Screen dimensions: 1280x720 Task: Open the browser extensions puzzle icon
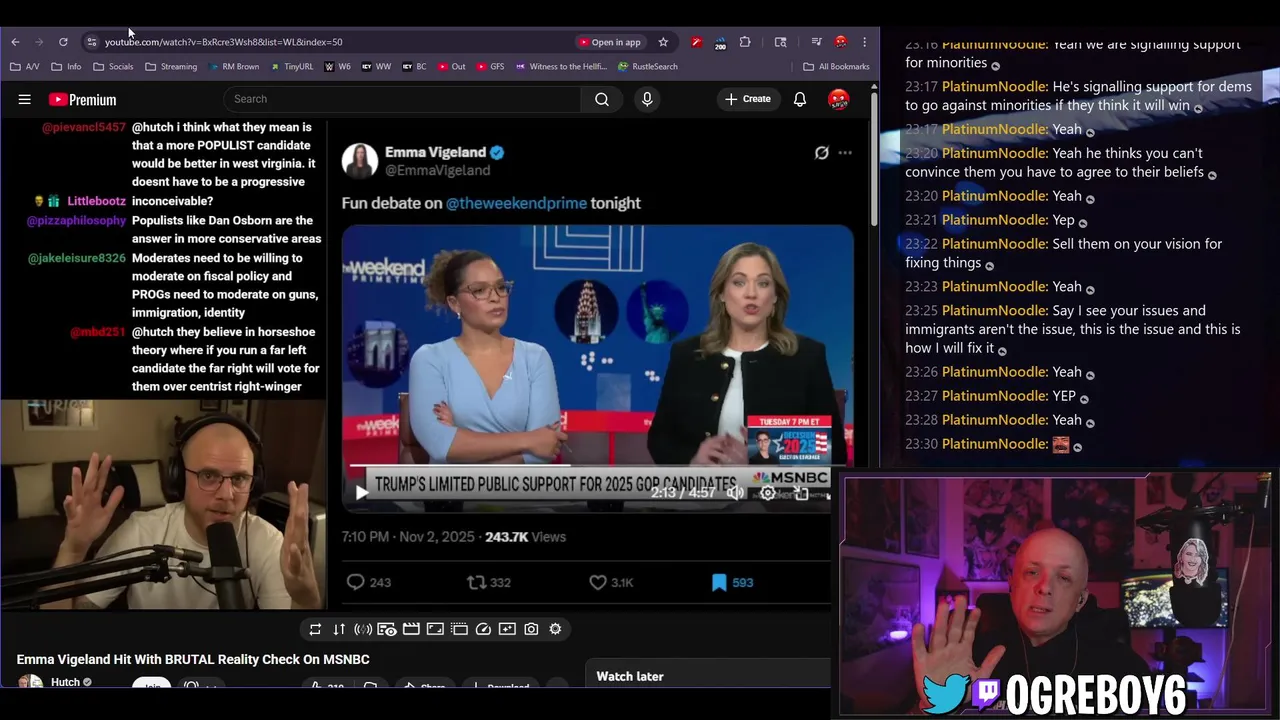click(745, 42)
